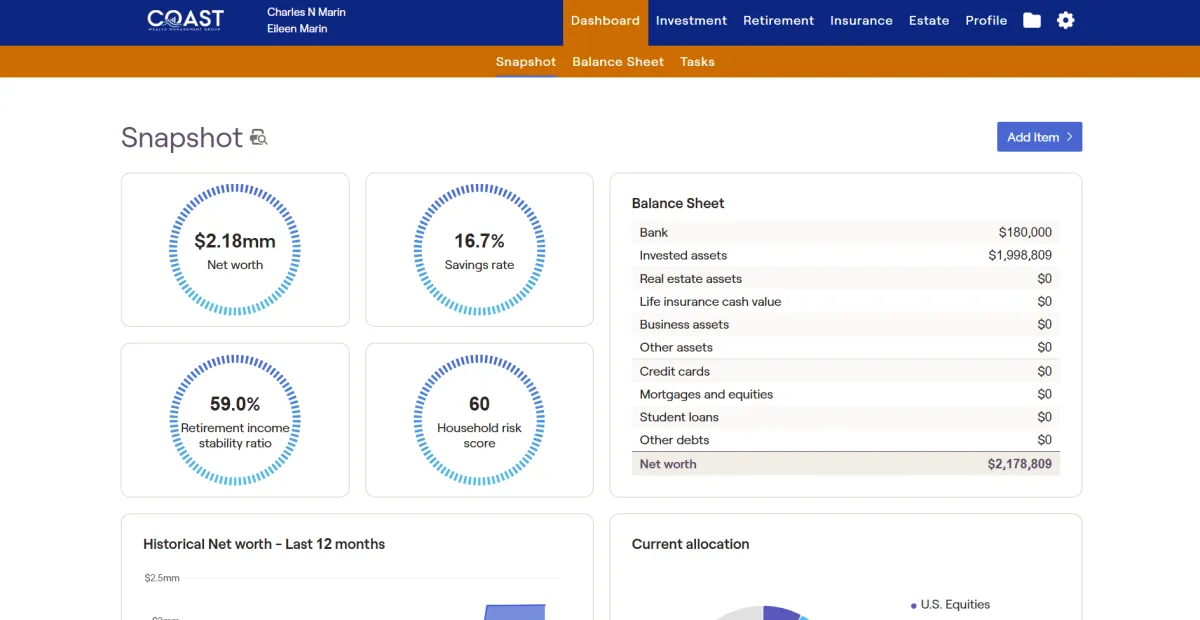Click the Retirement income stability ratio gauge
Screen dimensions: 1200x620
(235, 420)
